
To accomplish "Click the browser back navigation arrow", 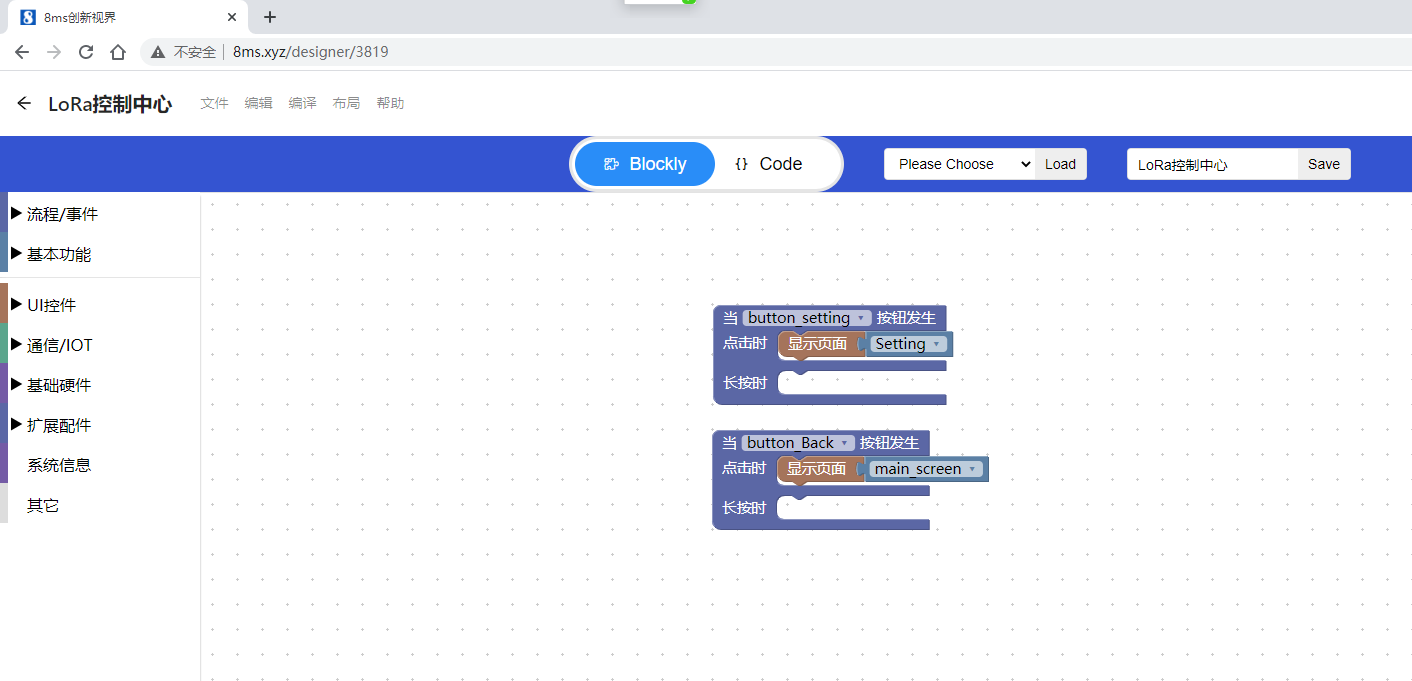I will pos(22,52).
